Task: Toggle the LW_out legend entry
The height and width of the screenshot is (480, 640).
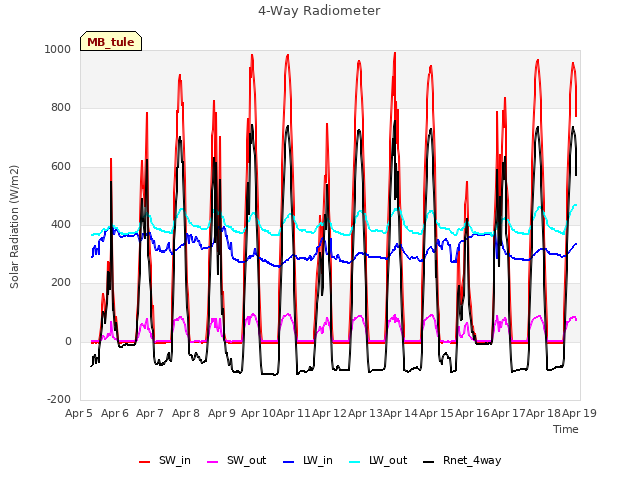Action: (x=378, y=461)
